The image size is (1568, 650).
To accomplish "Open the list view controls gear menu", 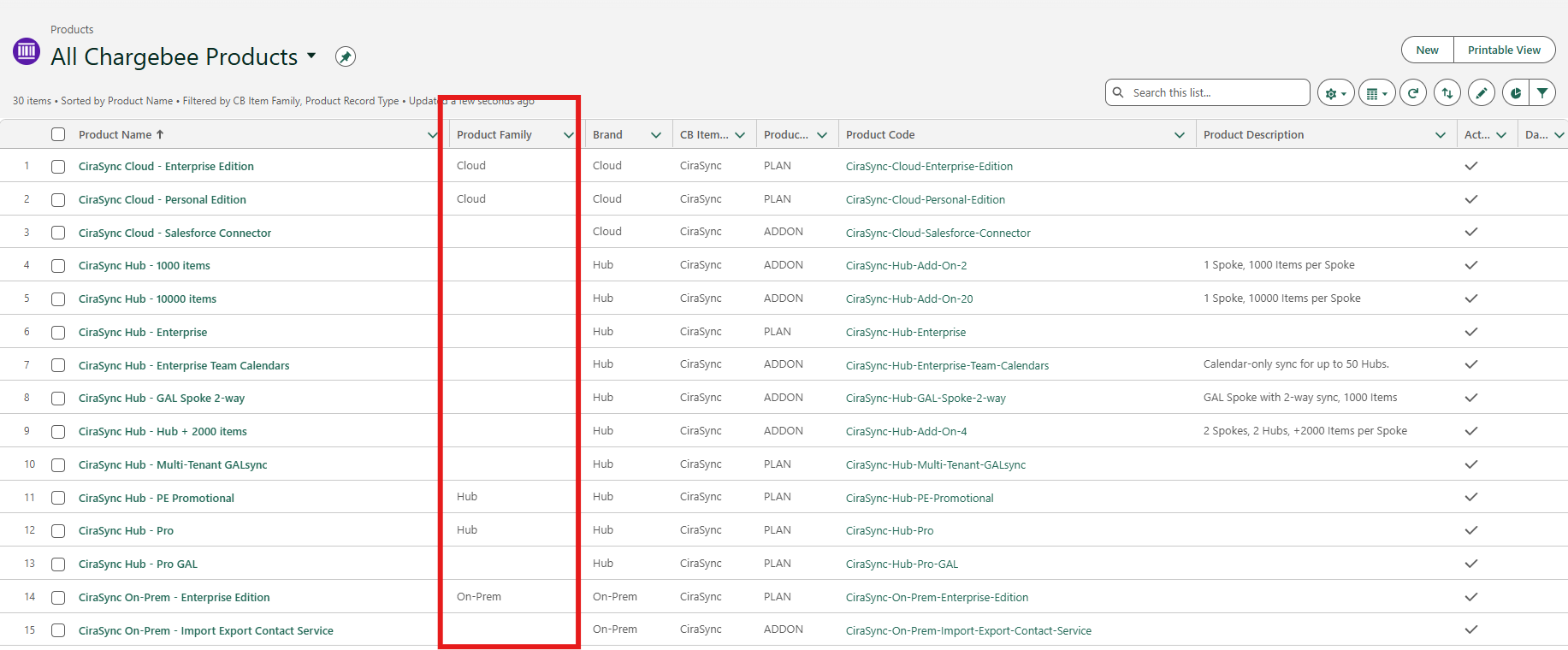I will 1335,93.
